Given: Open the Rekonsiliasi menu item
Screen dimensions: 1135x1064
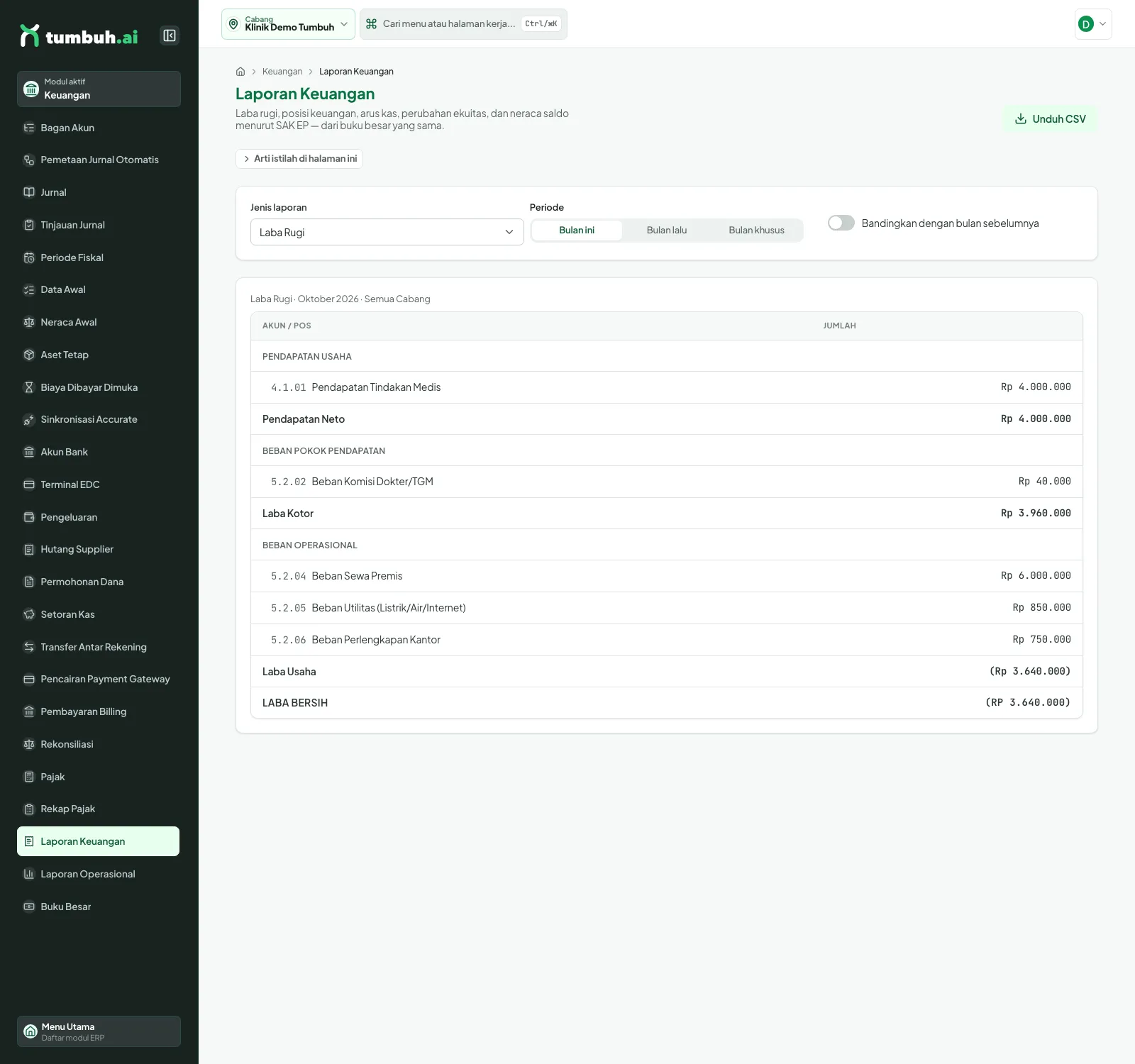Looking at the screenshot, I should coord(99,744).
